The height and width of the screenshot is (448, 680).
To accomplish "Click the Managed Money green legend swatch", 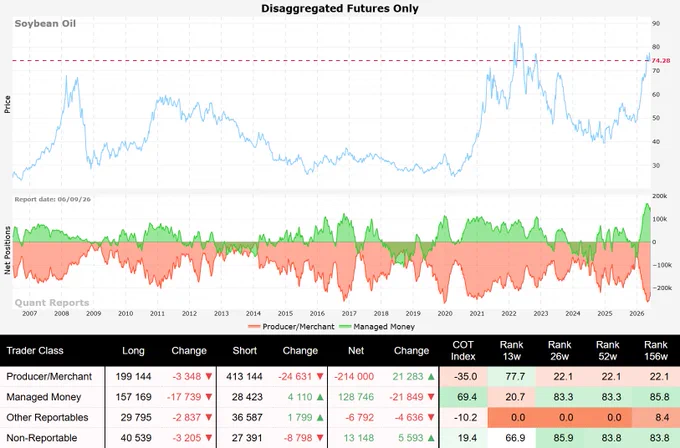I will [345, 327].
